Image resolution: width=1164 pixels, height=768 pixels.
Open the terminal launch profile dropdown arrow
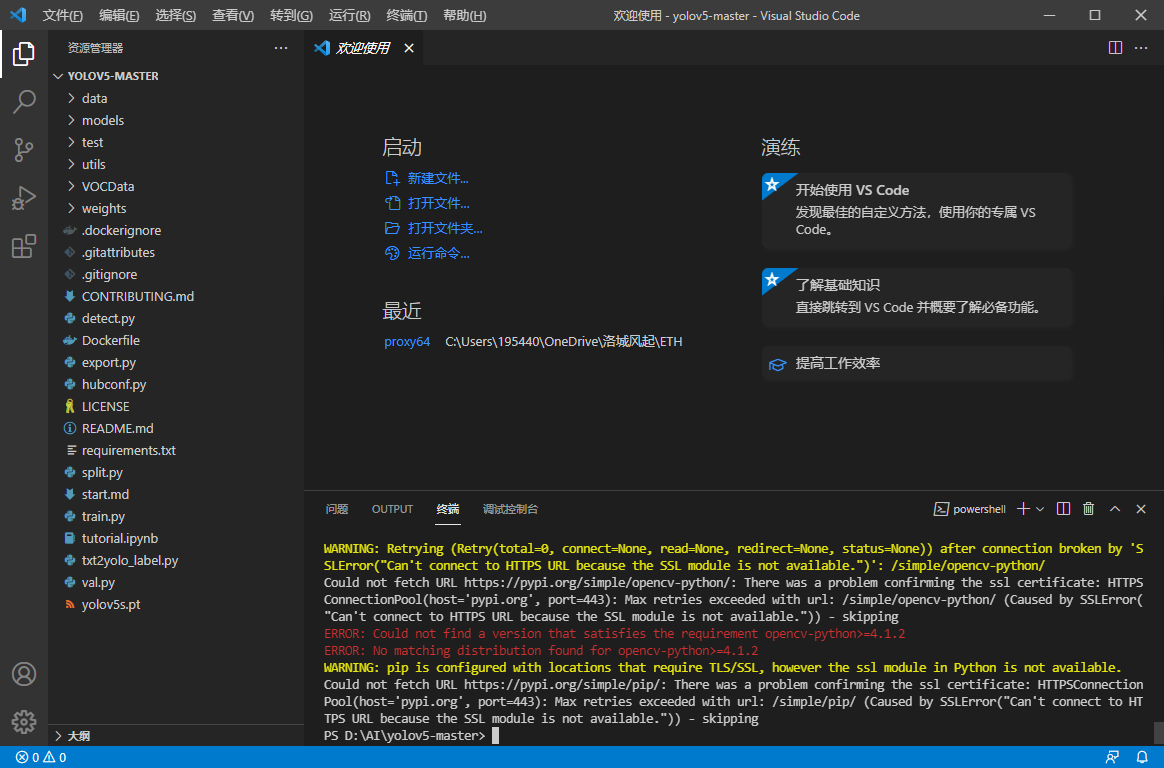(1040, 509)
